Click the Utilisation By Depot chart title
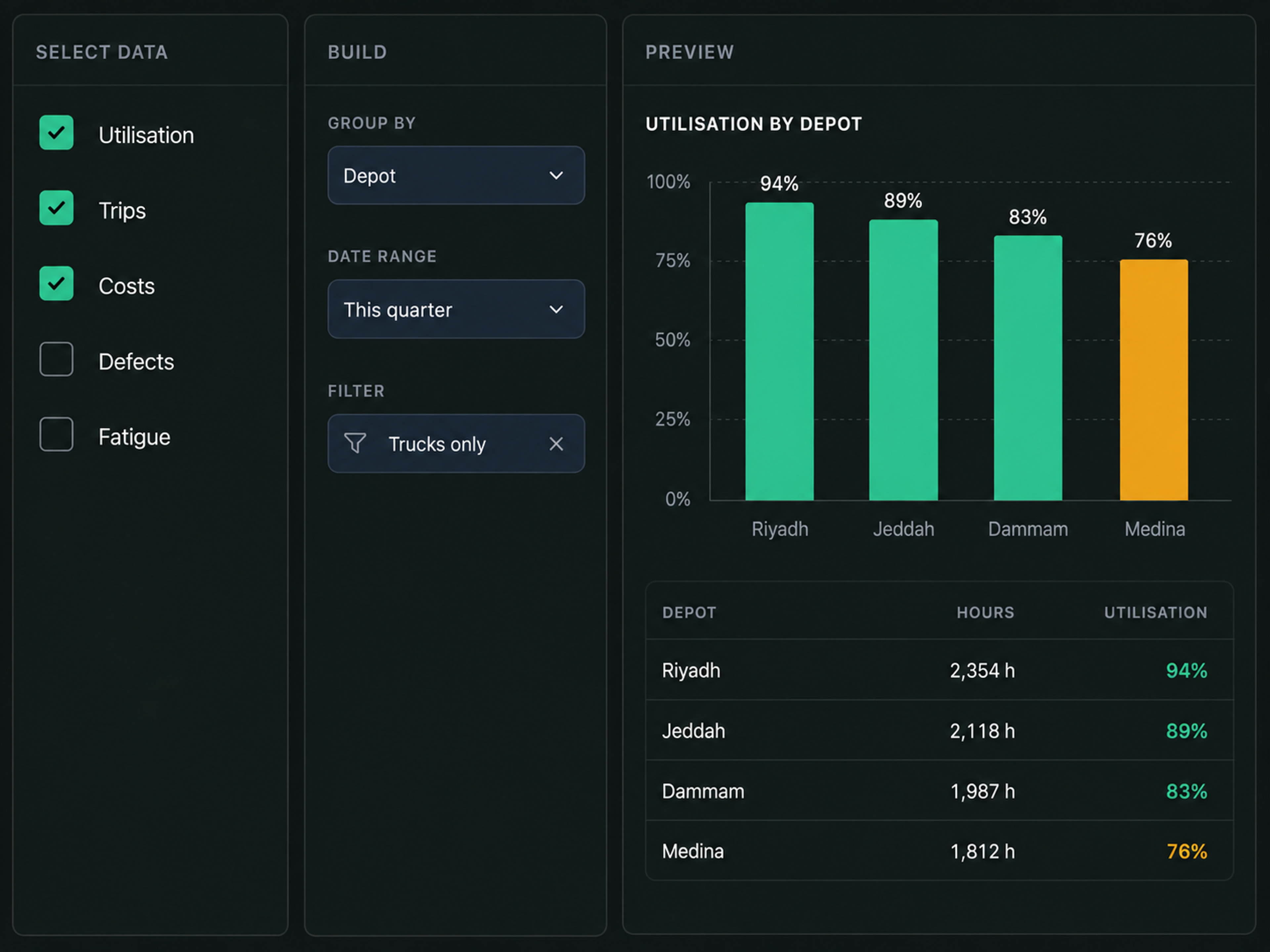 click(x=753, y=124)
